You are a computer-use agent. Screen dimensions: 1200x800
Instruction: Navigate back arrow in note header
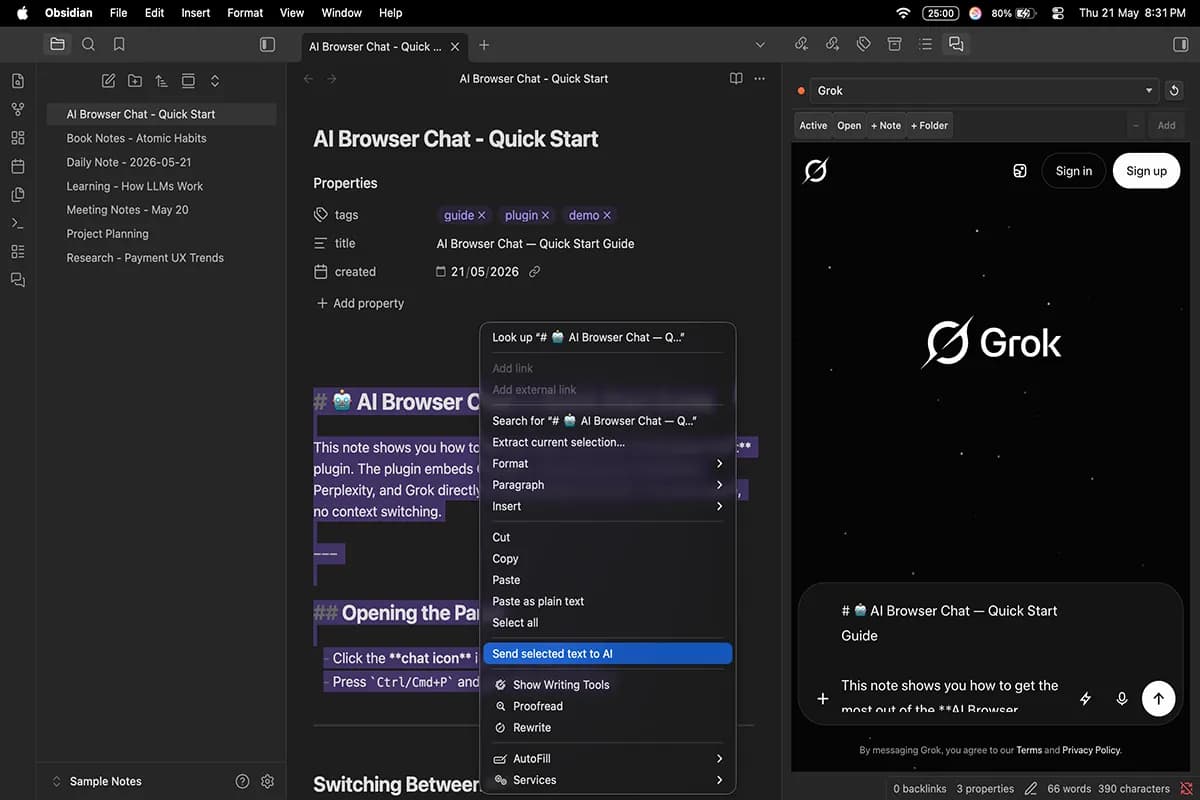(x=308, y=78)
